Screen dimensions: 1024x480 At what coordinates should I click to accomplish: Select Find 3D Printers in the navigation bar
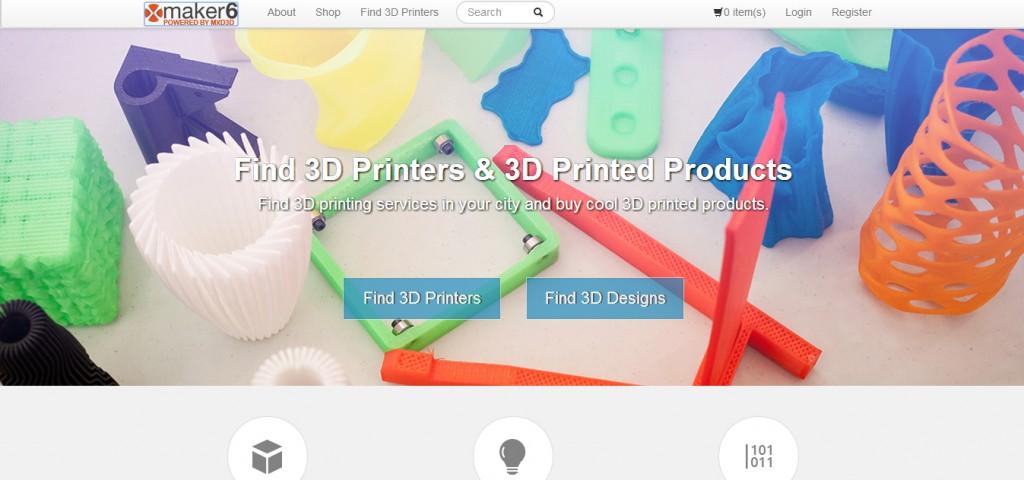399,12
